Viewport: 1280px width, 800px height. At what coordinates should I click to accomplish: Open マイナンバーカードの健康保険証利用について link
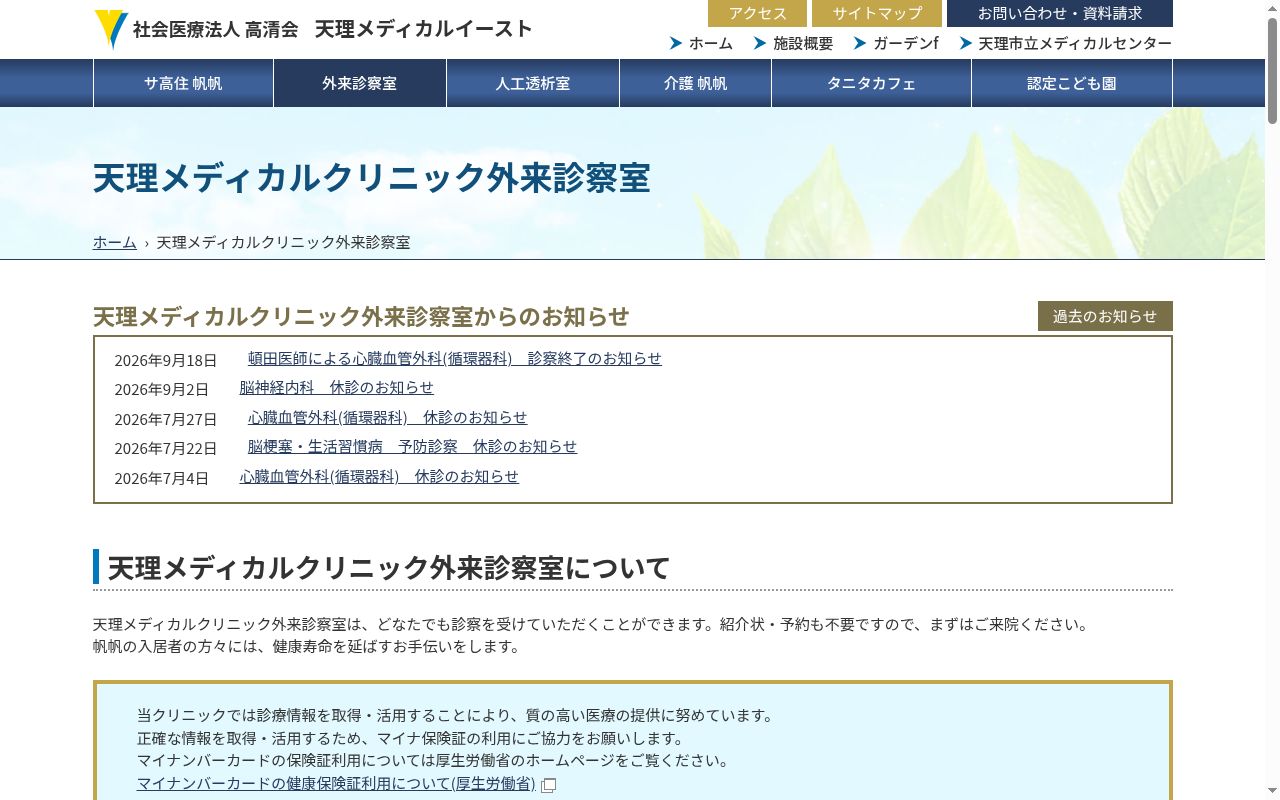336,784
